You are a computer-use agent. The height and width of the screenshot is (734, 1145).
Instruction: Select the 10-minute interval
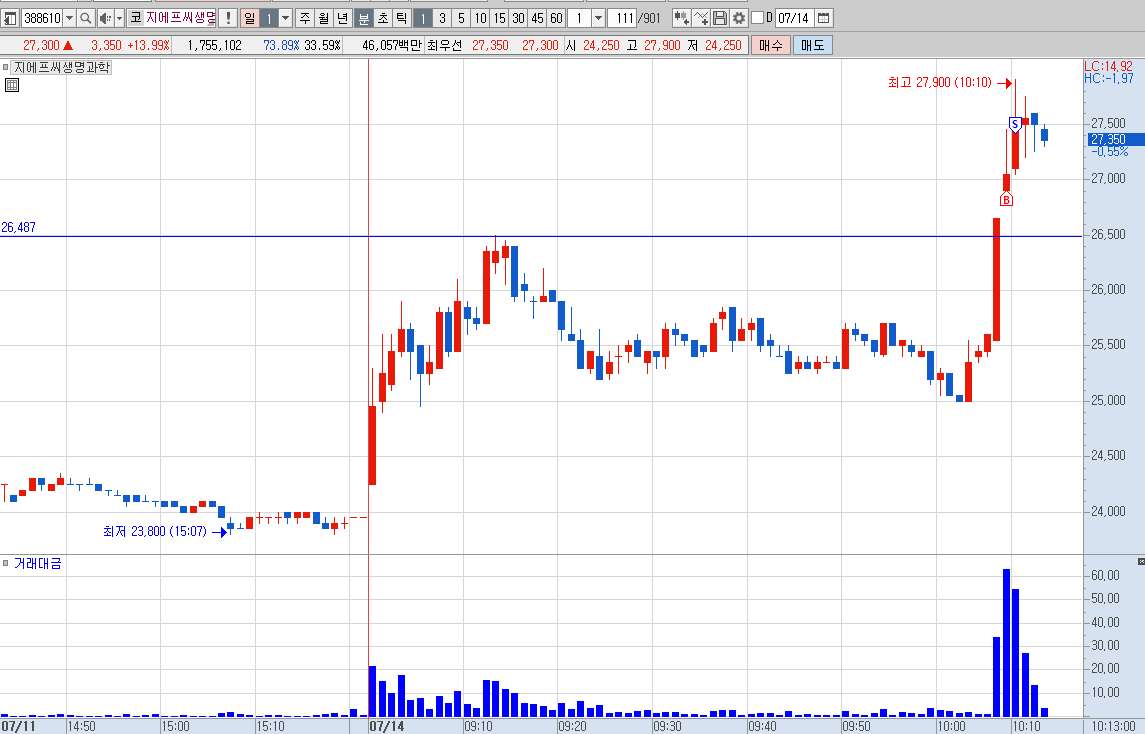[480, 18]
